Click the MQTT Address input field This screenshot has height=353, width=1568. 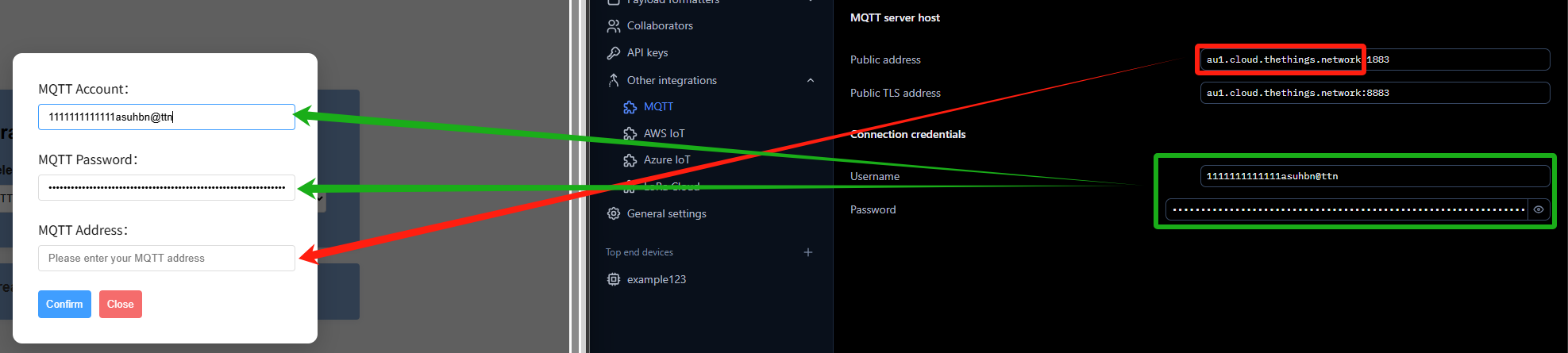[167, 258]
